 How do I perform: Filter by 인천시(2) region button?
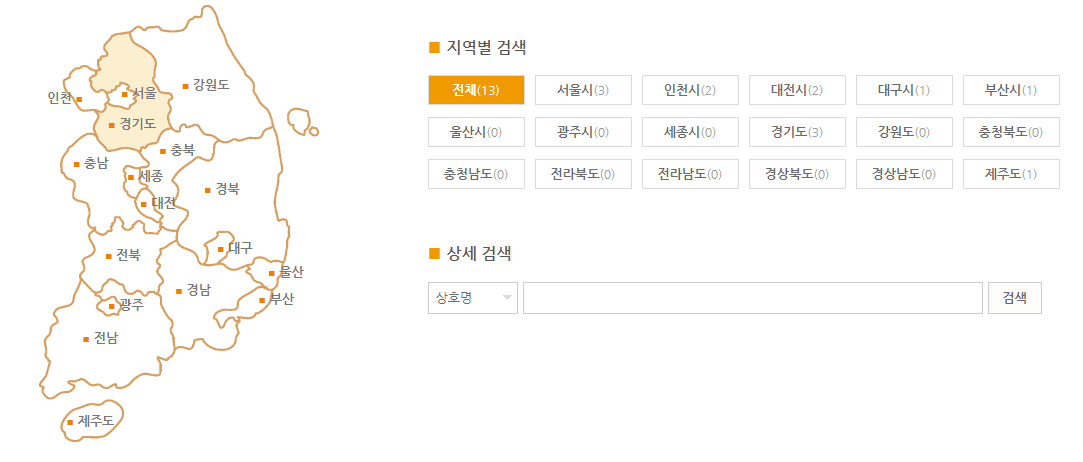(x=690, y=90)
